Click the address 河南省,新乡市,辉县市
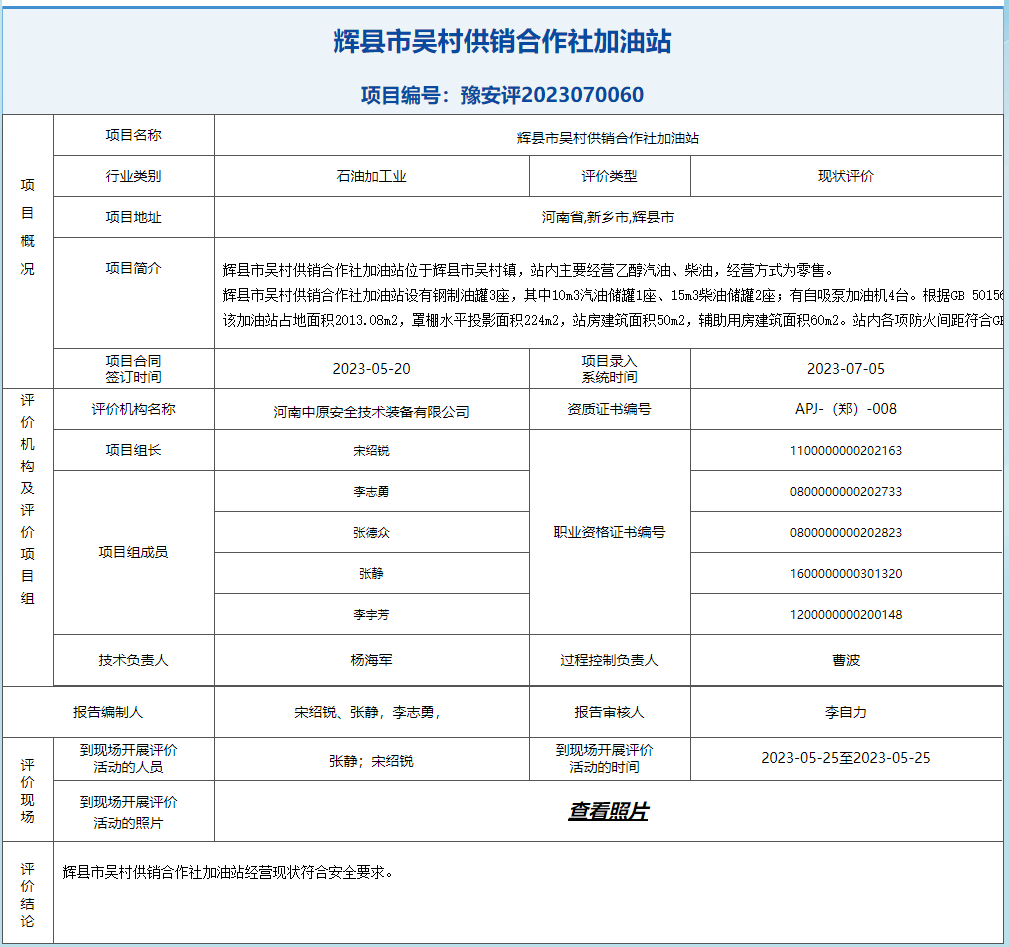 click(x=608, y=217)
